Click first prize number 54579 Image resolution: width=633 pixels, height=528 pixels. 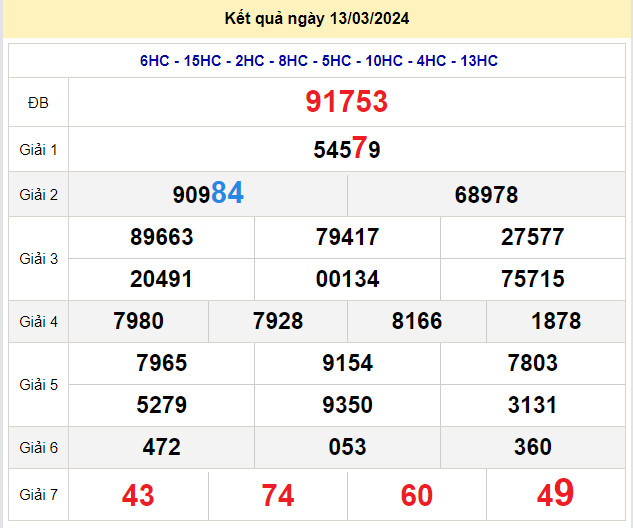[x=347, y=148]
